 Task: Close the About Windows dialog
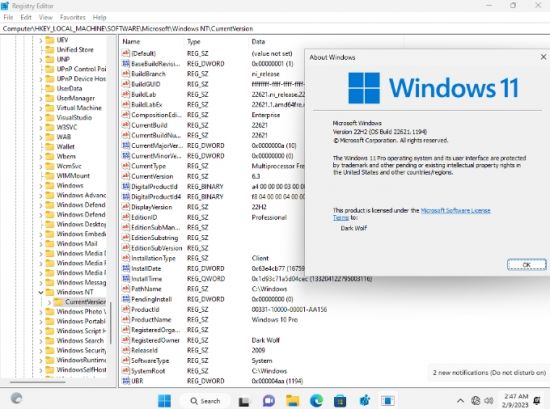pyautogui.click(x=543, y=57)
